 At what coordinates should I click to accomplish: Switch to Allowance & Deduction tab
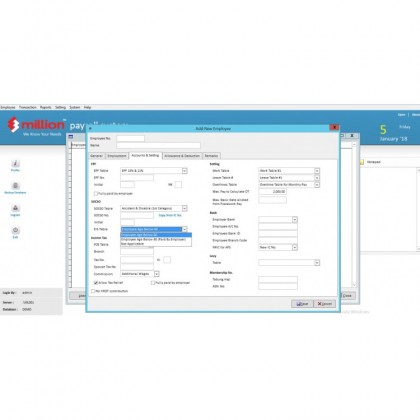(x=182, y=156)
